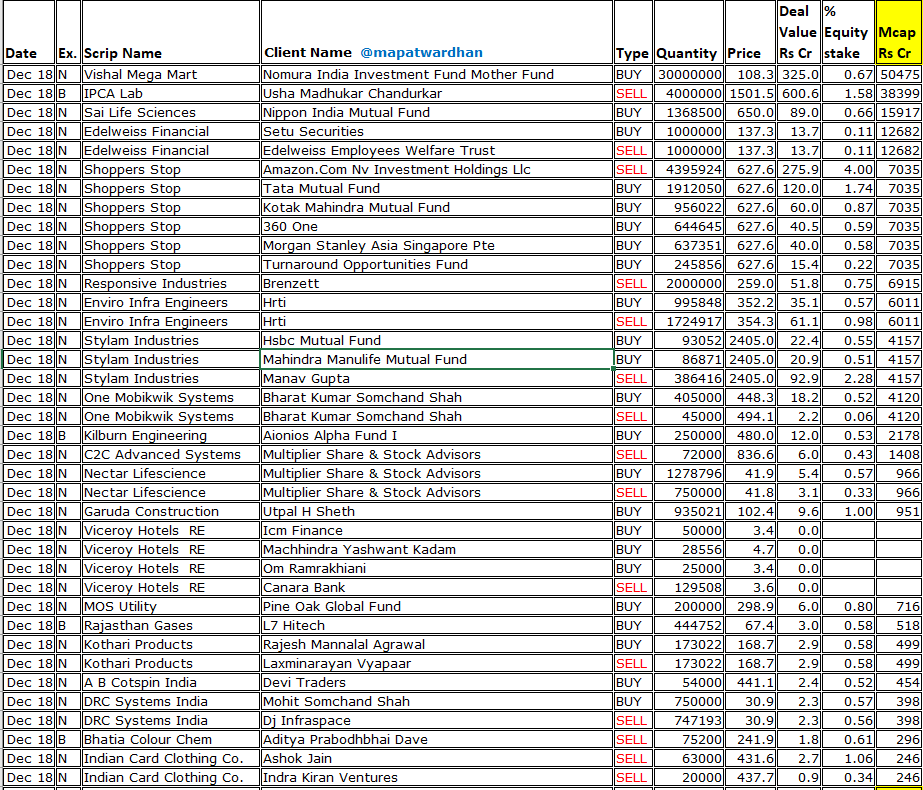Select Morgan Stanley Asia Singapore Pte
This screenshot has height=790, width=923.
point(437,245)
